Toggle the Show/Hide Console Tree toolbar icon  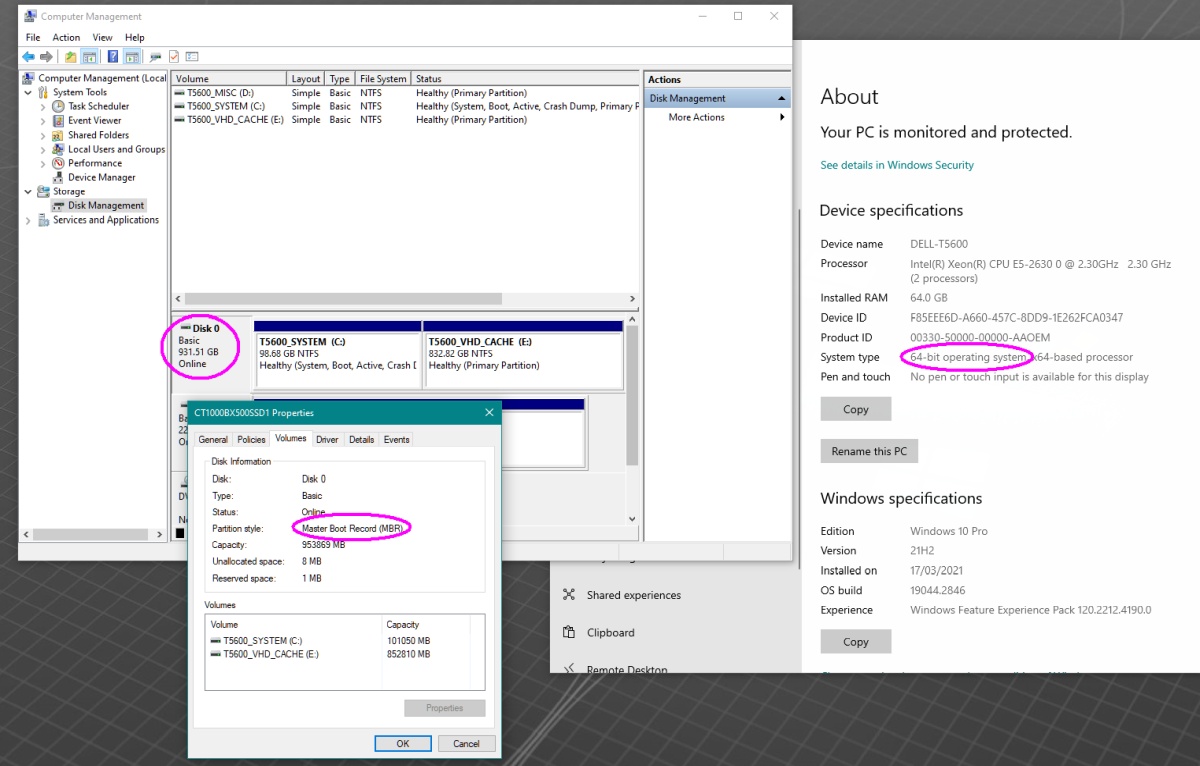[89, 57]
